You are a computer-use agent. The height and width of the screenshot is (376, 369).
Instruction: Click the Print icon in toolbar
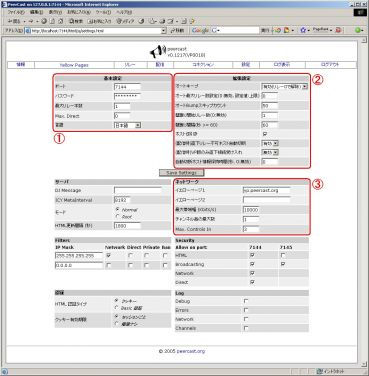pos(162,21)
